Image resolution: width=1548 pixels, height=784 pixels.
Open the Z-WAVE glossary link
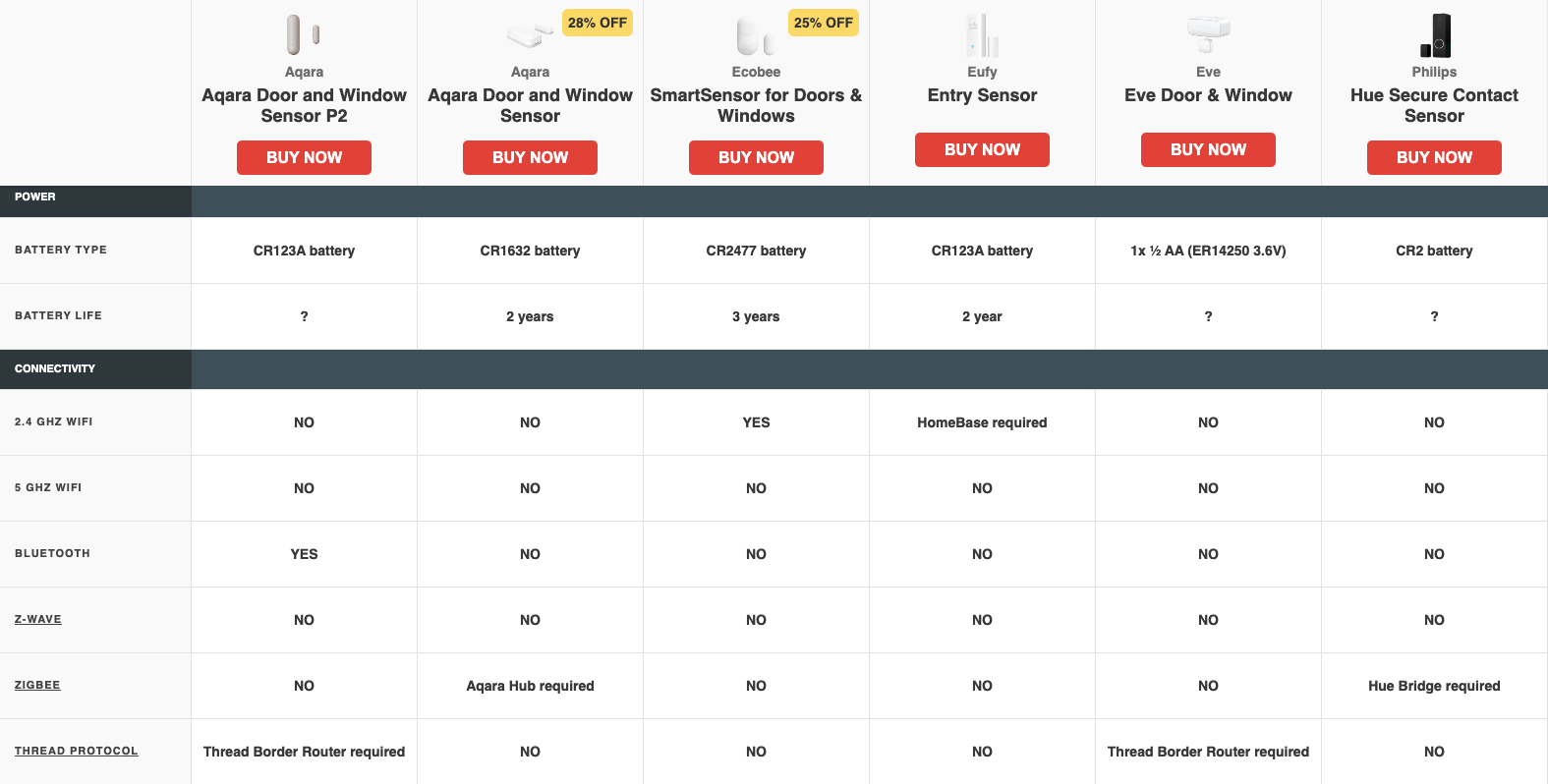point(37,619)
